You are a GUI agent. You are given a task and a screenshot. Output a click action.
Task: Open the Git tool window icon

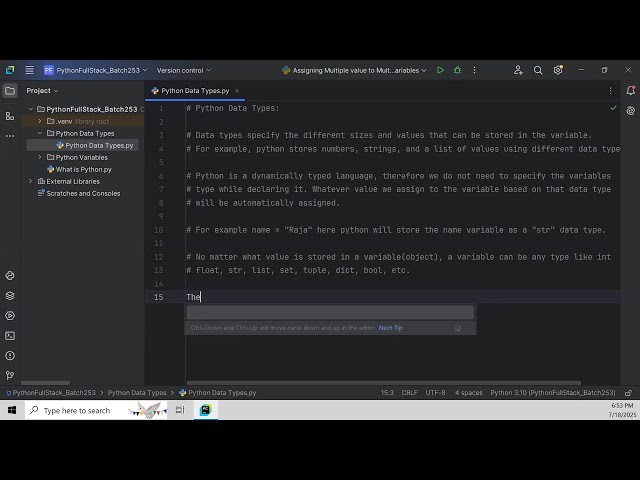(x=10, y=375)
